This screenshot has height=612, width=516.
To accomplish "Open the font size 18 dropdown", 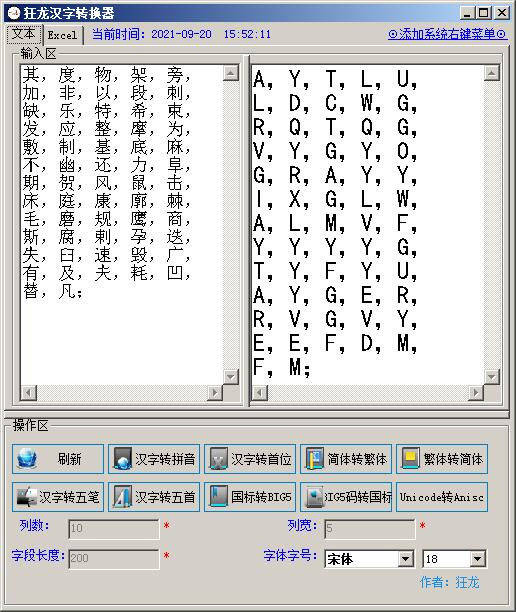I will pos(477,559).
